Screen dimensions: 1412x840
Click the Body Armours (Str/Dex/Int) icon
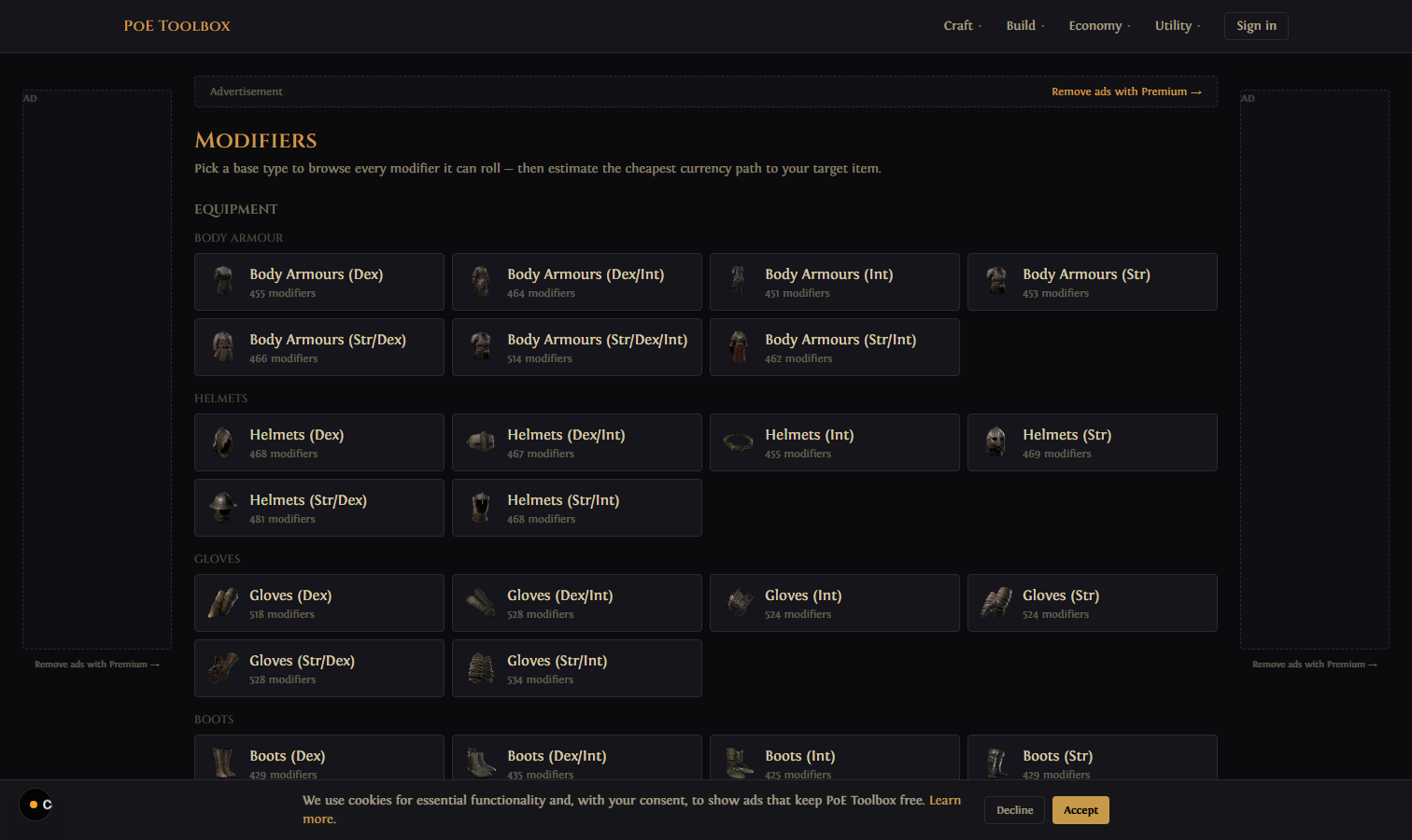click(481, 347)
